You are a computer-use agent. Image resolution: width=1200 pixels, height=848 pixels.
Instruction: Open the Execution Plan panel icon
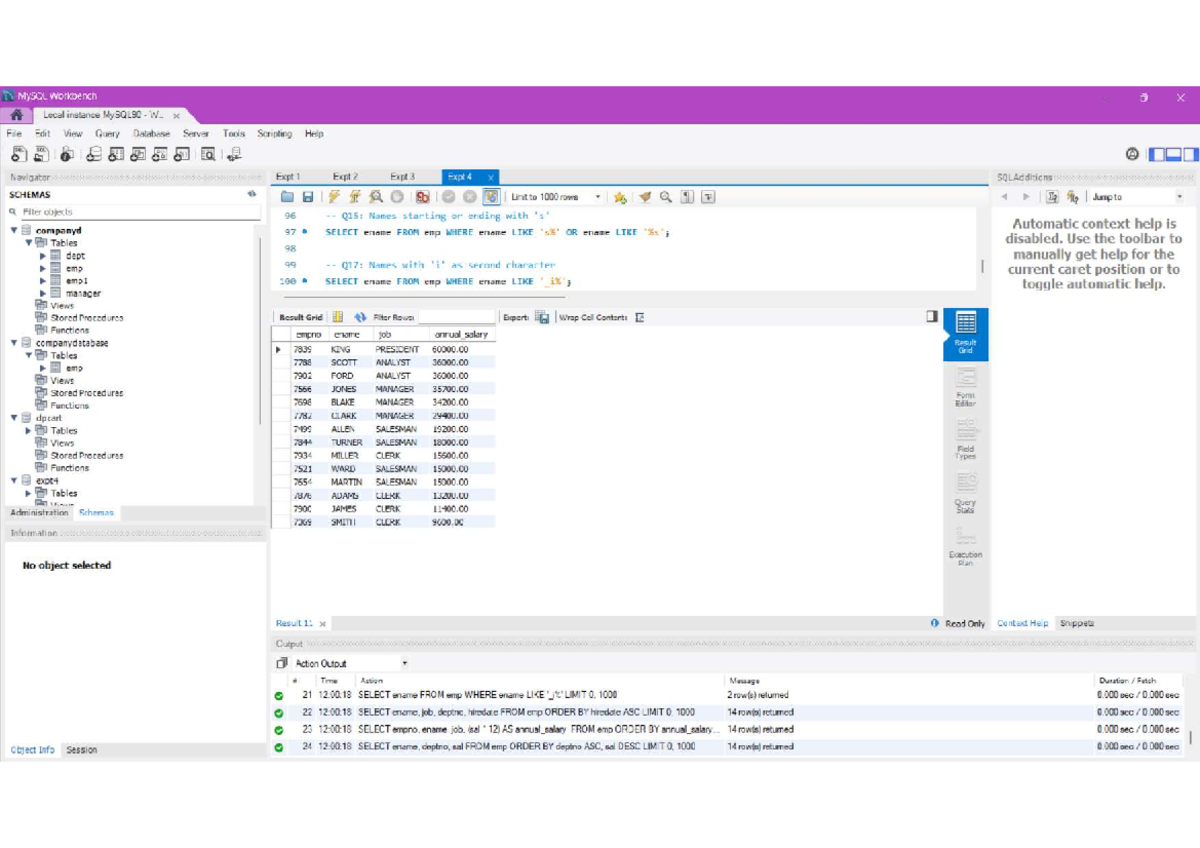[x=965, y=544]
